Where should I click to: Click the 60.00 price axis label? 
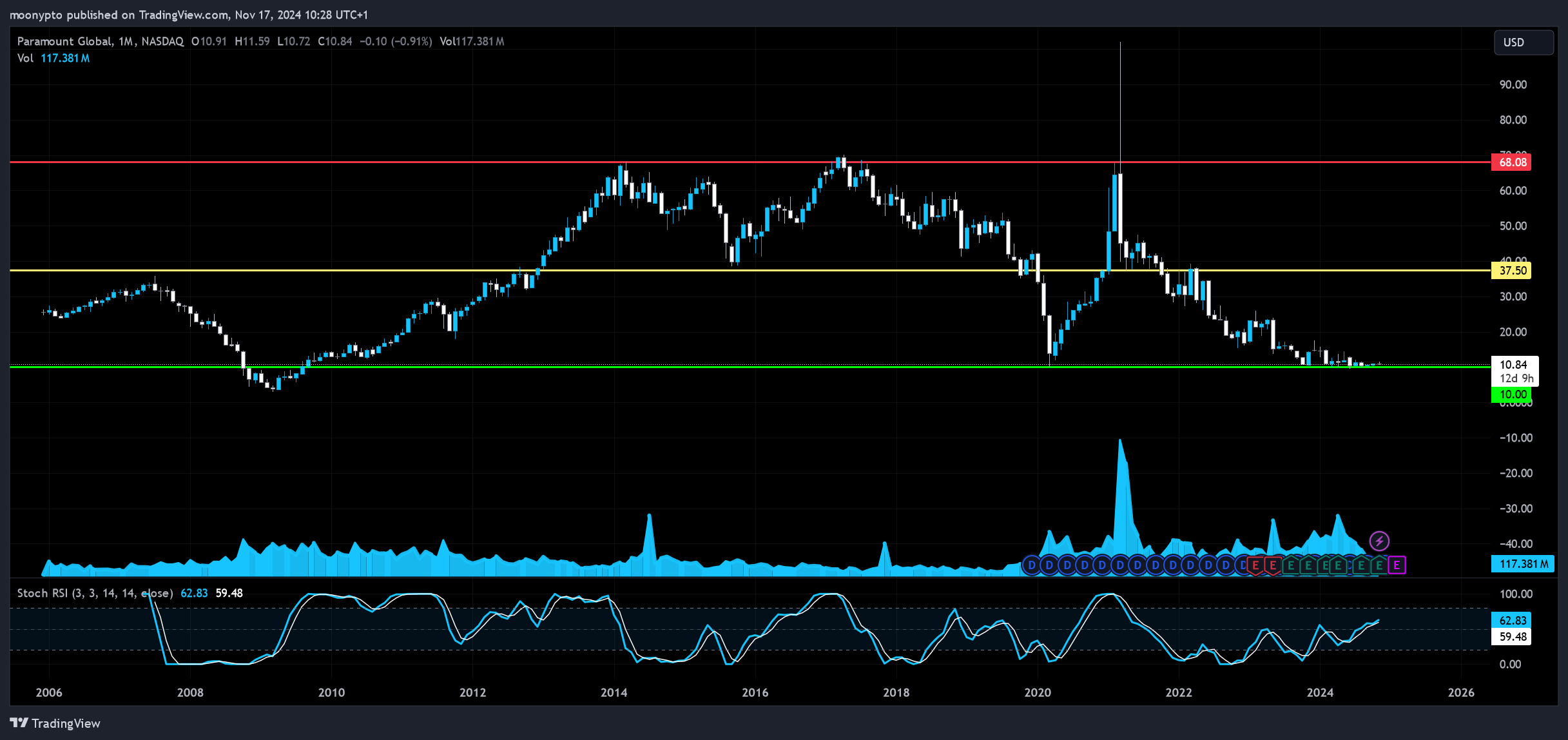tap(1513, 191)
